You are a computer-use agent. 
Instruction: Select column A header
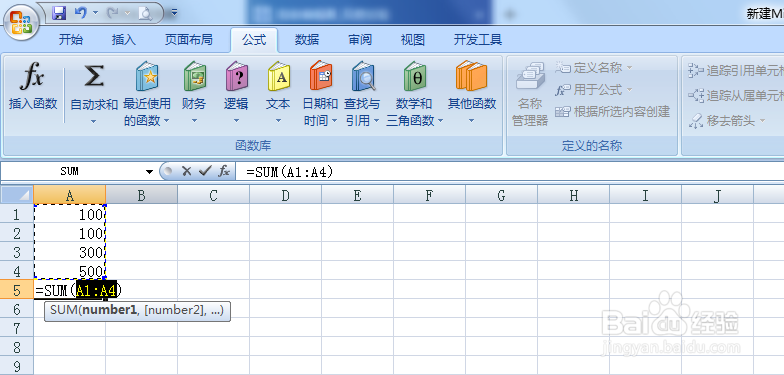pyautogui.click(x=70, y=195)
